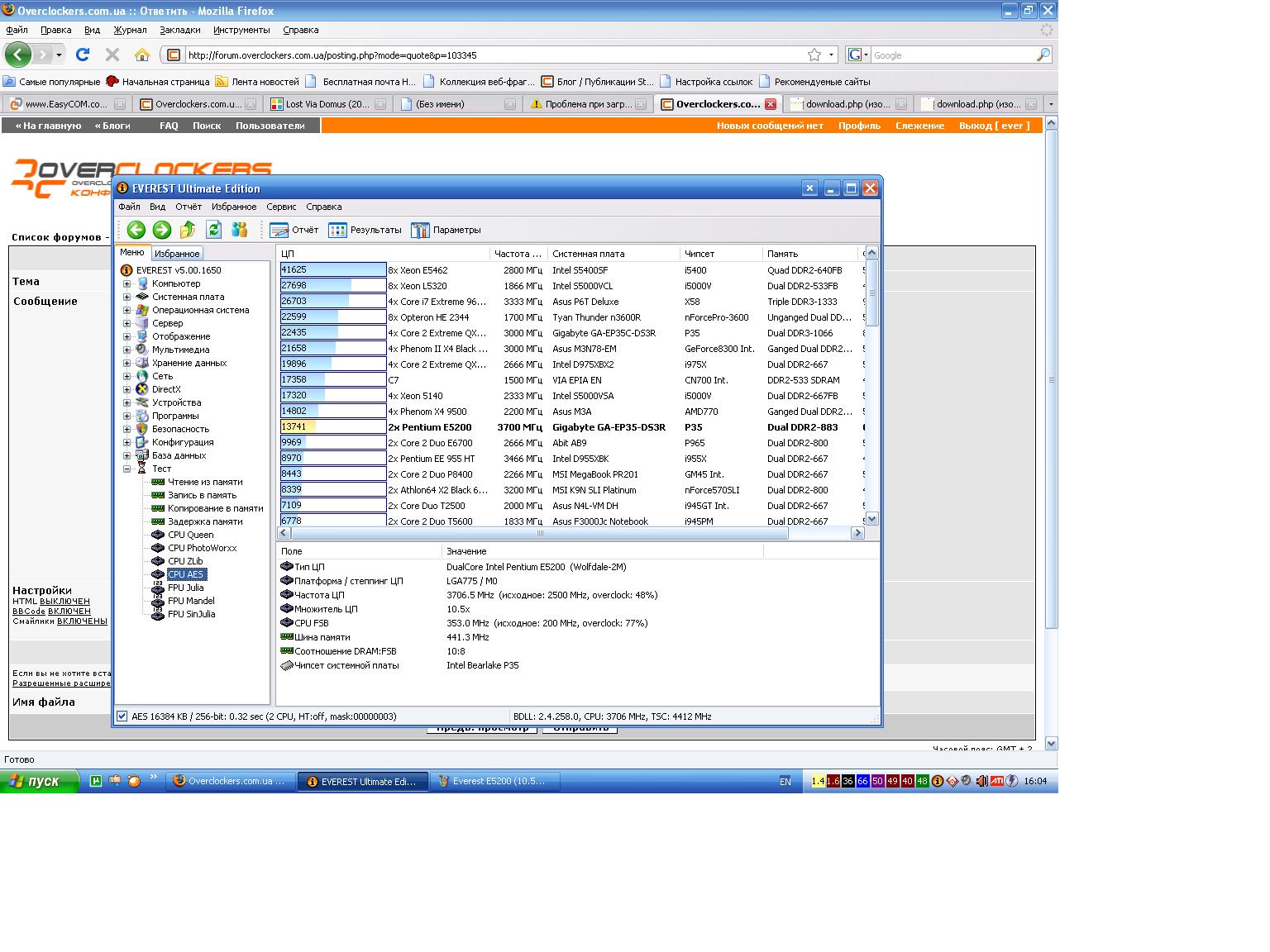Click the пуск Start button
The width and height of the screenshot is (1270, 952).
tap(40, 781)
